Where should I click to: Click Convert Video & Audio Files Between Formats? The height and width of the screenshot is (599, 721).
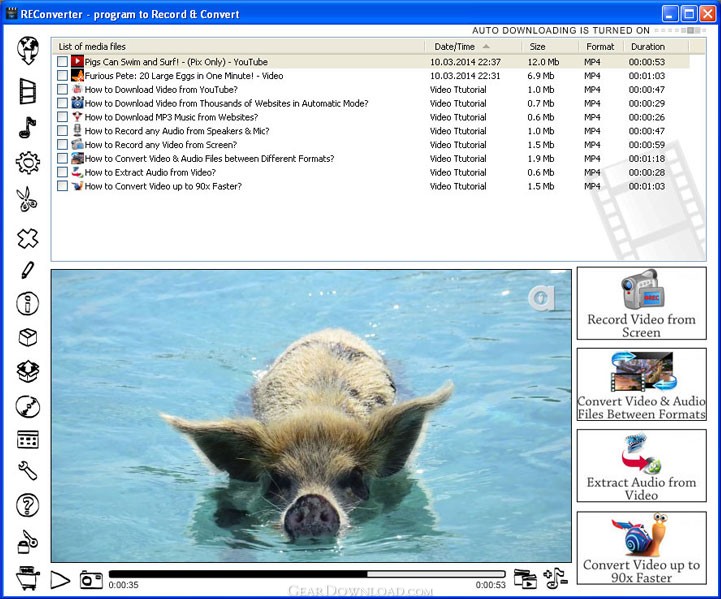(641, 384)
